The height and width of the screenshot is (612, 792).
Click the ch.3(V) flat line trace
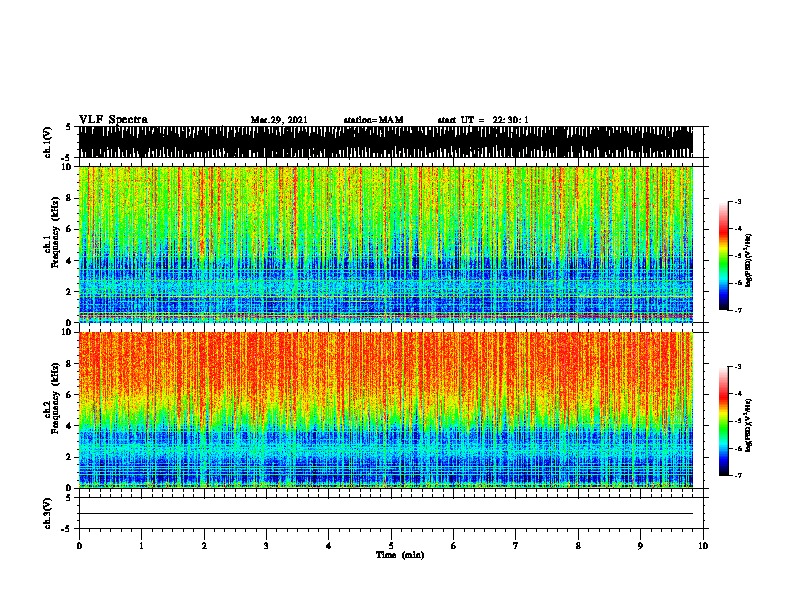coord(385,514)
